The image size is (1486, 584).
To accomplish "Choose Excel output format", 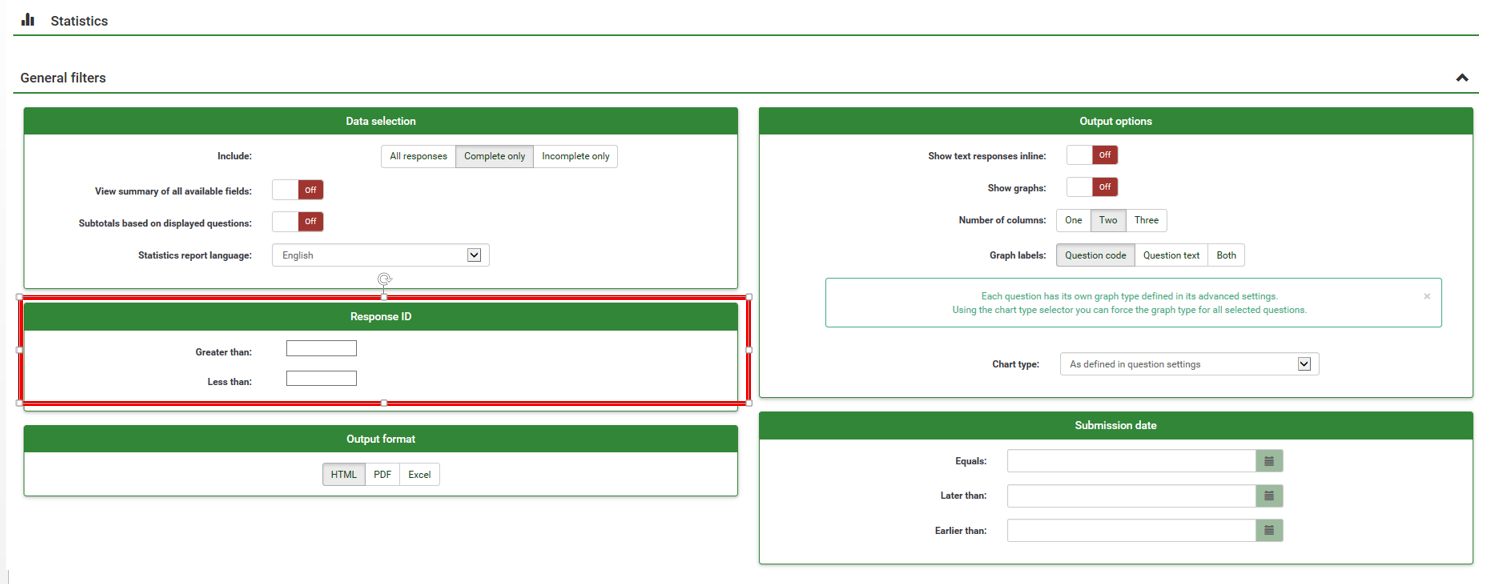I will point(420,474).
